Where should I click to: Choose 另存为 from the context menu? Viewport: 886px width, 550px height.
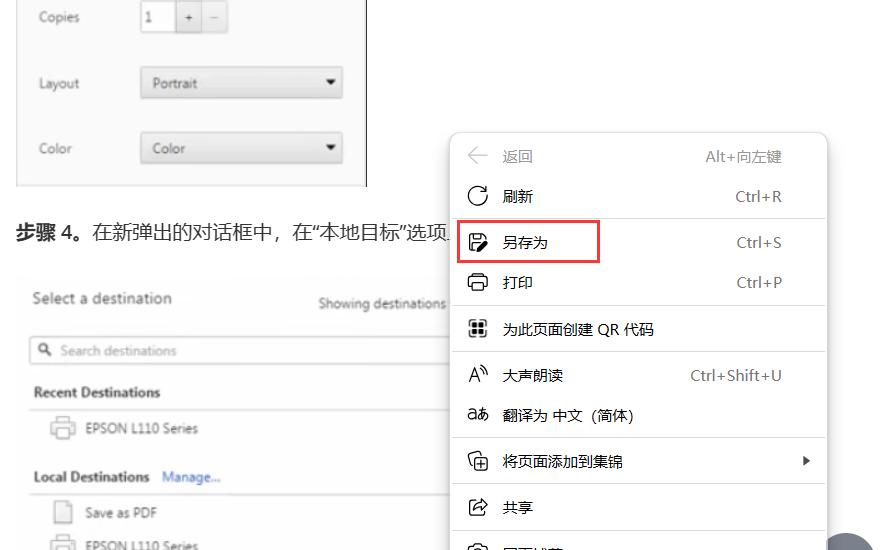click(639, 242)
